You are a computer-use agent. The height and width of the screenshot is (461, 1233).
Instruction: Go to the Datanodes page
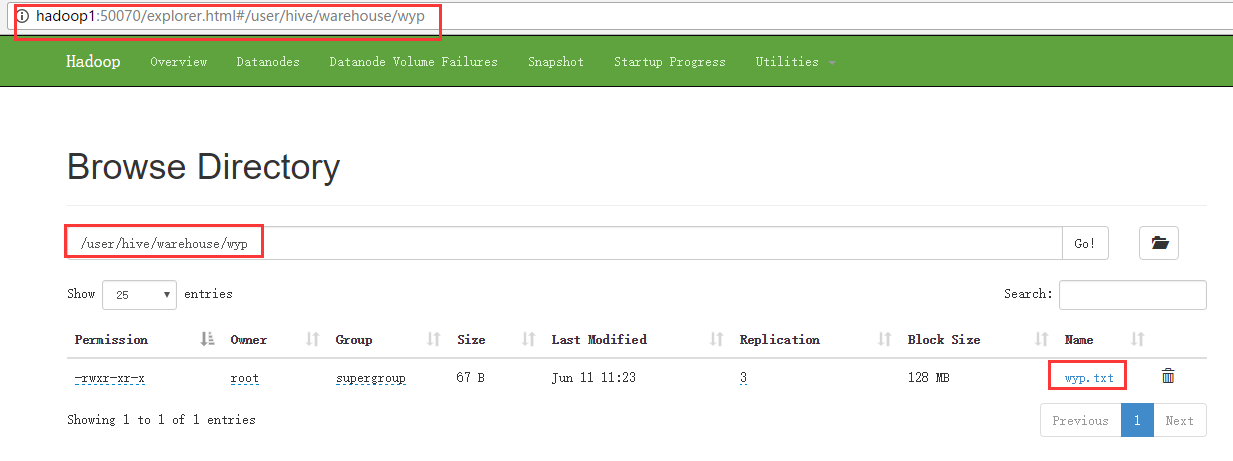268,62
